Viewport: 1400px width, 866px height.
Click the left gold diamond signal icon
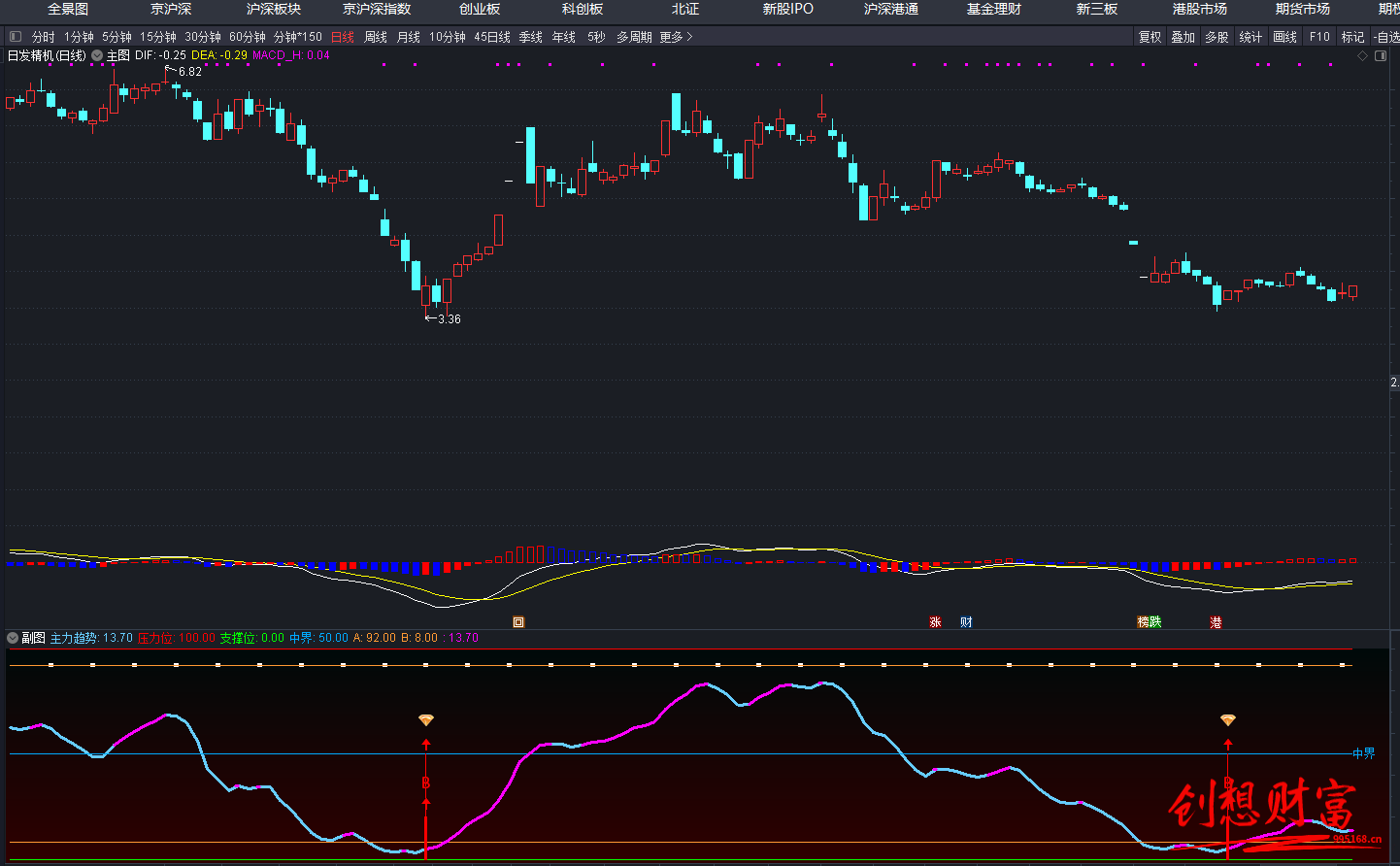click(x=425, y=719)
